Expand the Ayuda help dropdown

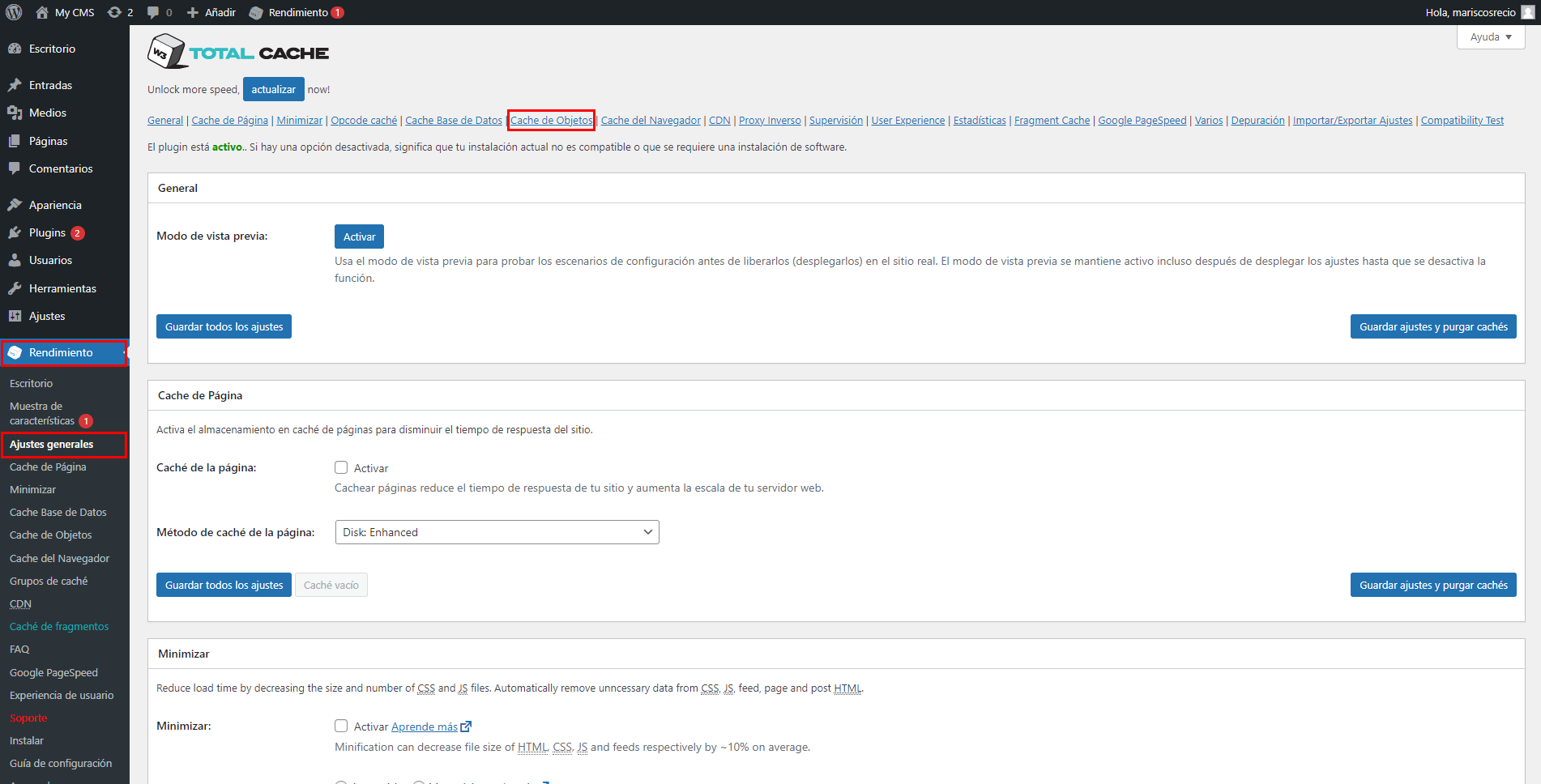pos(1491,37)
